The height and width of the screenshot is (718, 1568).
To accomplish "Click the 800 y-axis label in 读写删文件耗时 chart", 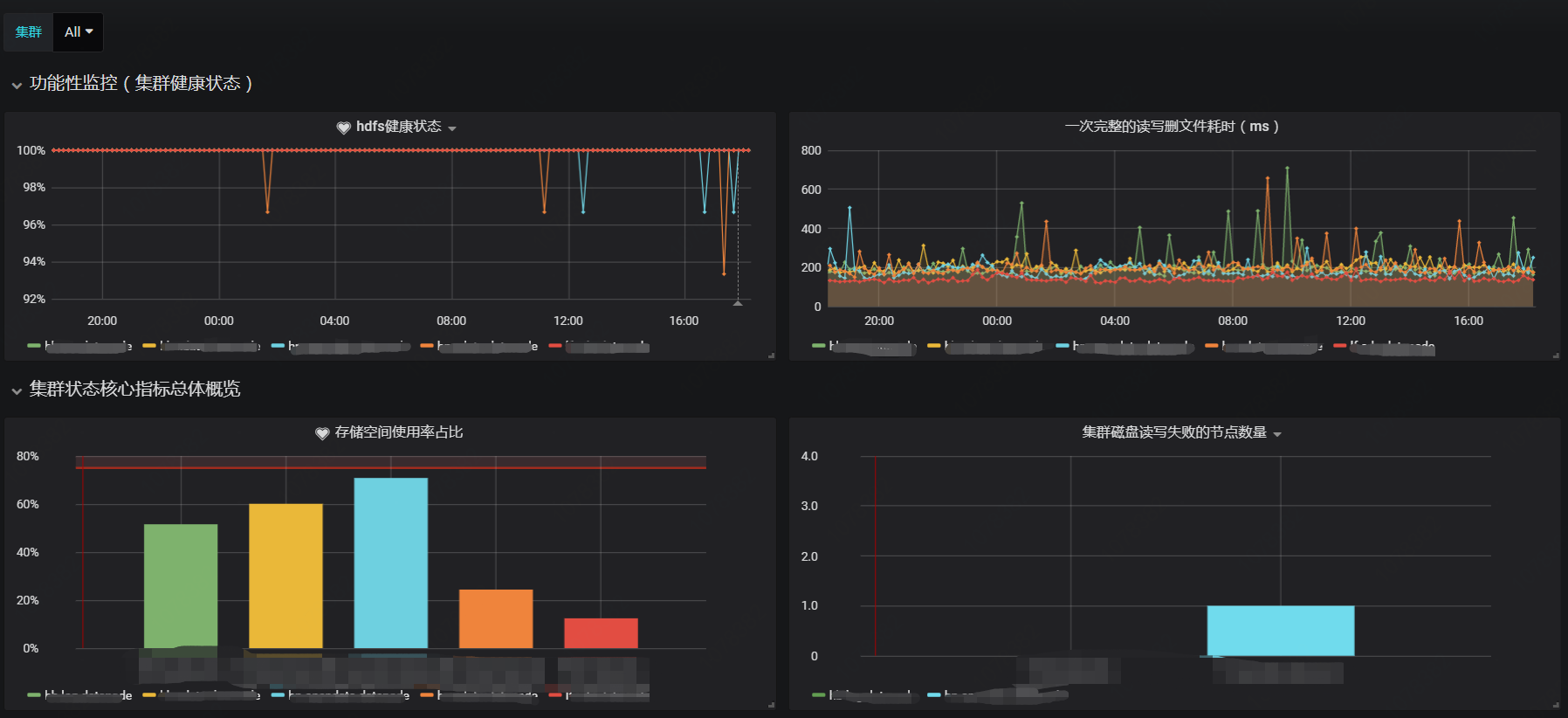I will click(x=811, y=150).
